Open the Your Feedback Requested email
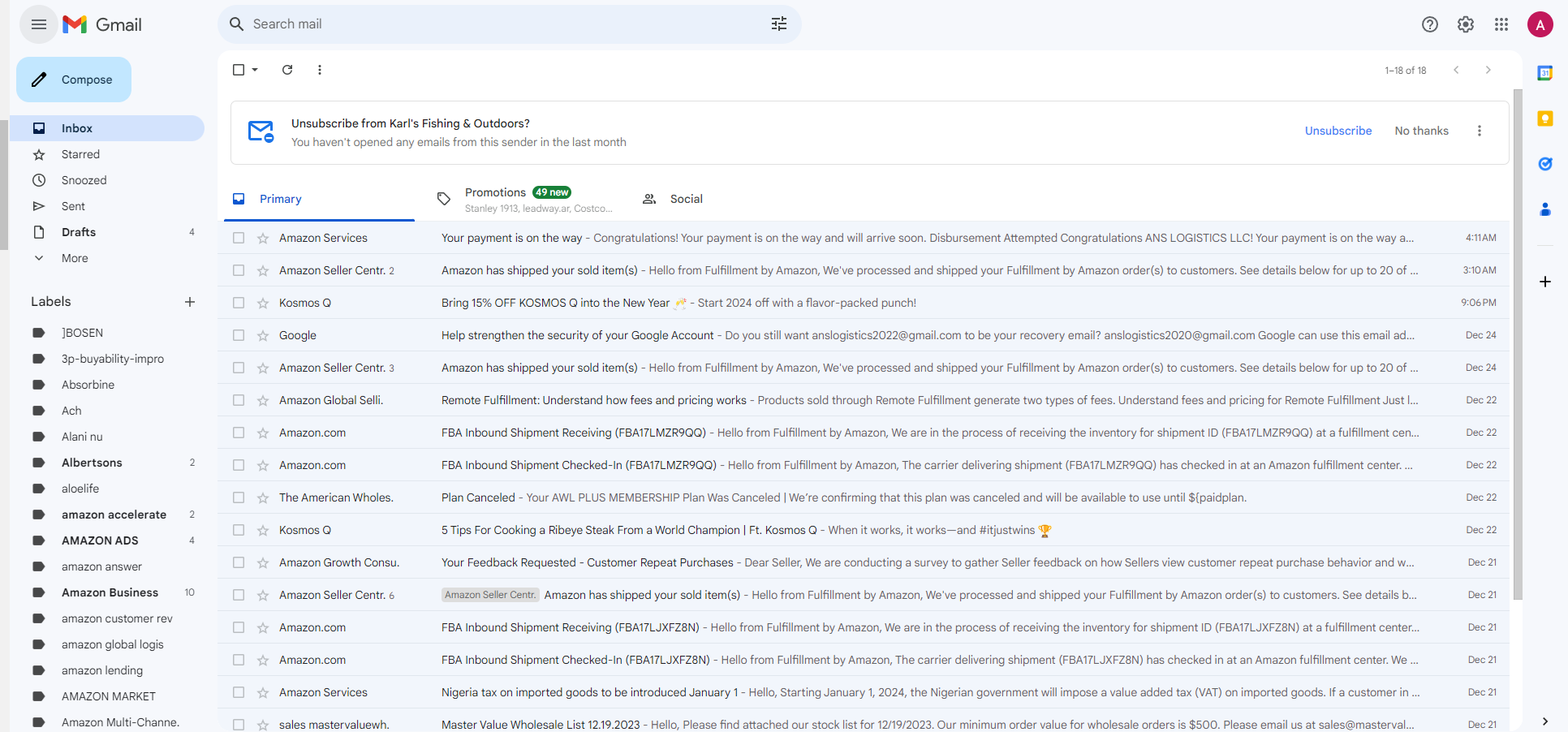 click(864, 562)
